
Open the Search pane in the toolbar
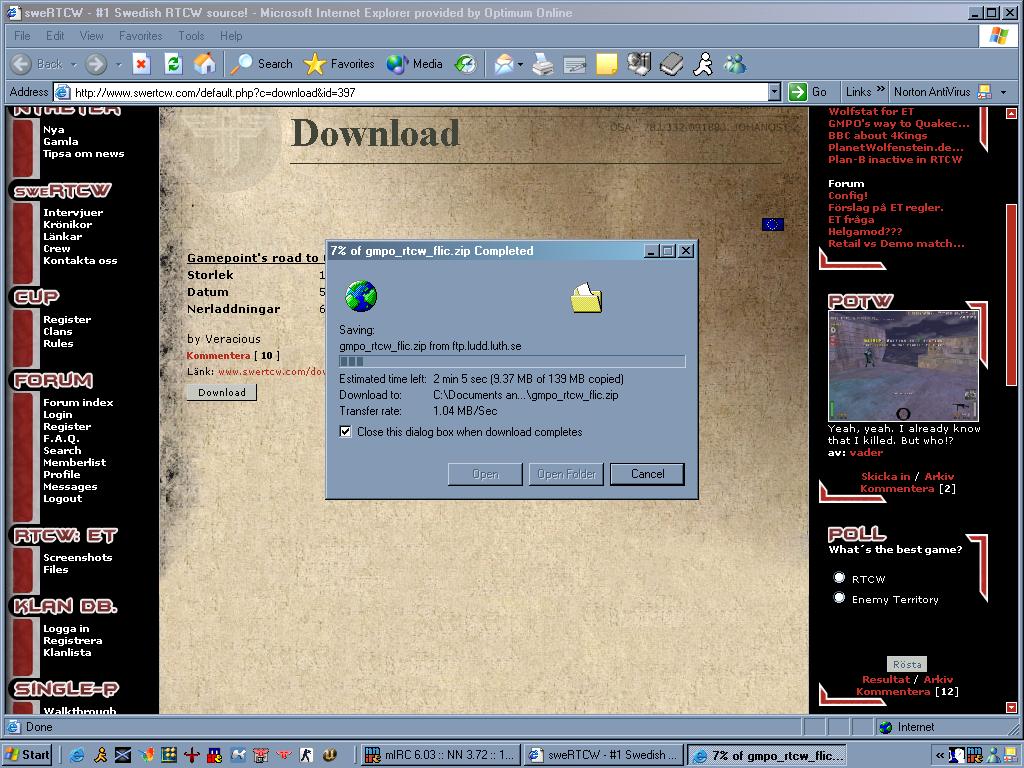point(261,64)
